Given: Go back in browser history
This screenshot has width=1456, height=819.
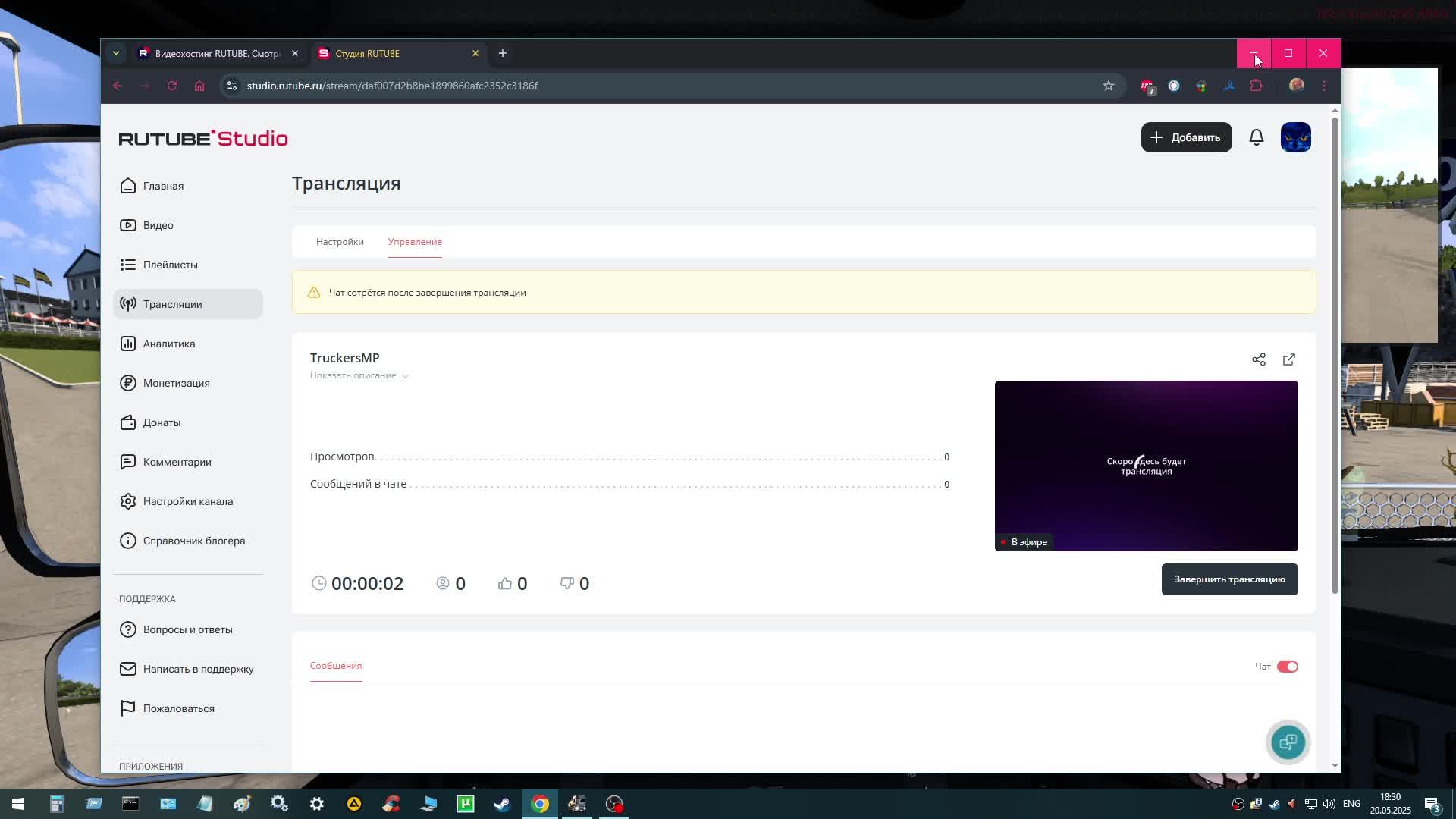Looking at the screenshot, I should pos(118,86).
